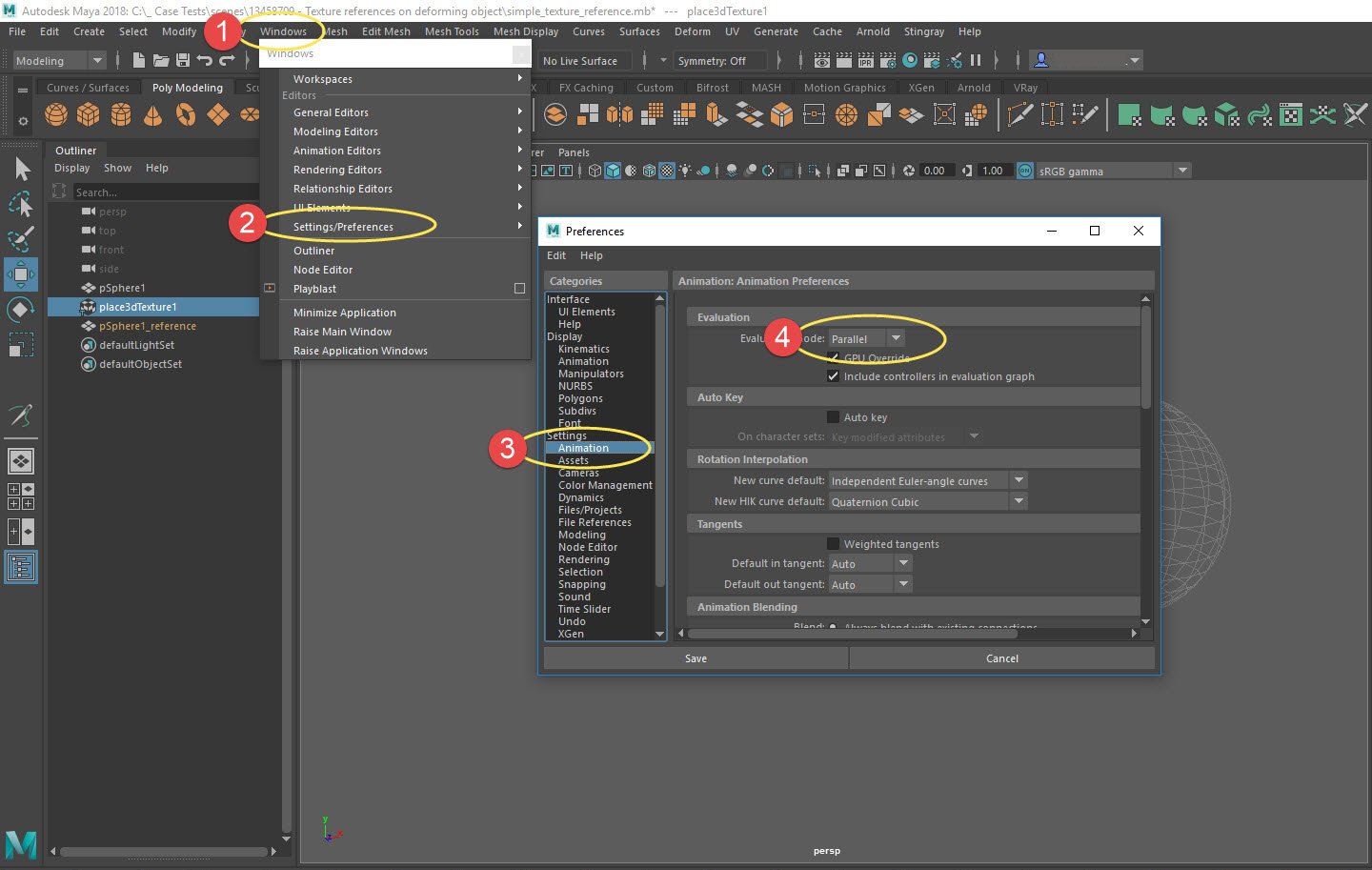This screenshot has width=1372, height=870.
Task: Open the Default out tangent dropdown
Action: pos(871,584)
